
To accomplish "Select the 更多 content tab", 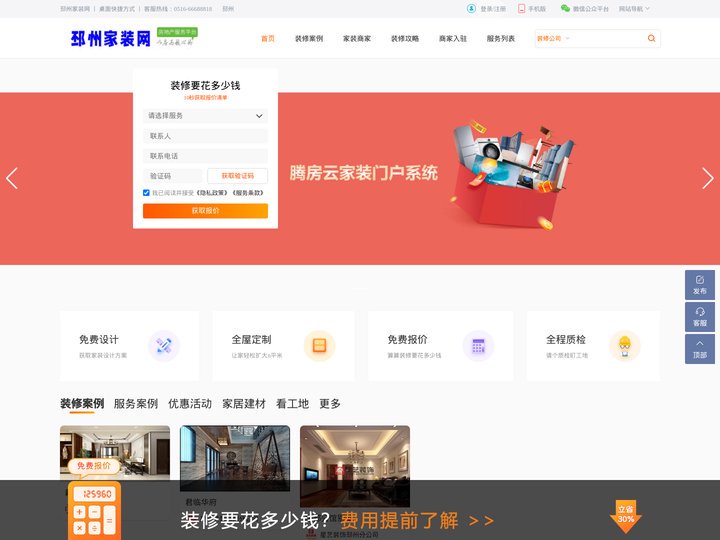I will click(x=330, y=404).
